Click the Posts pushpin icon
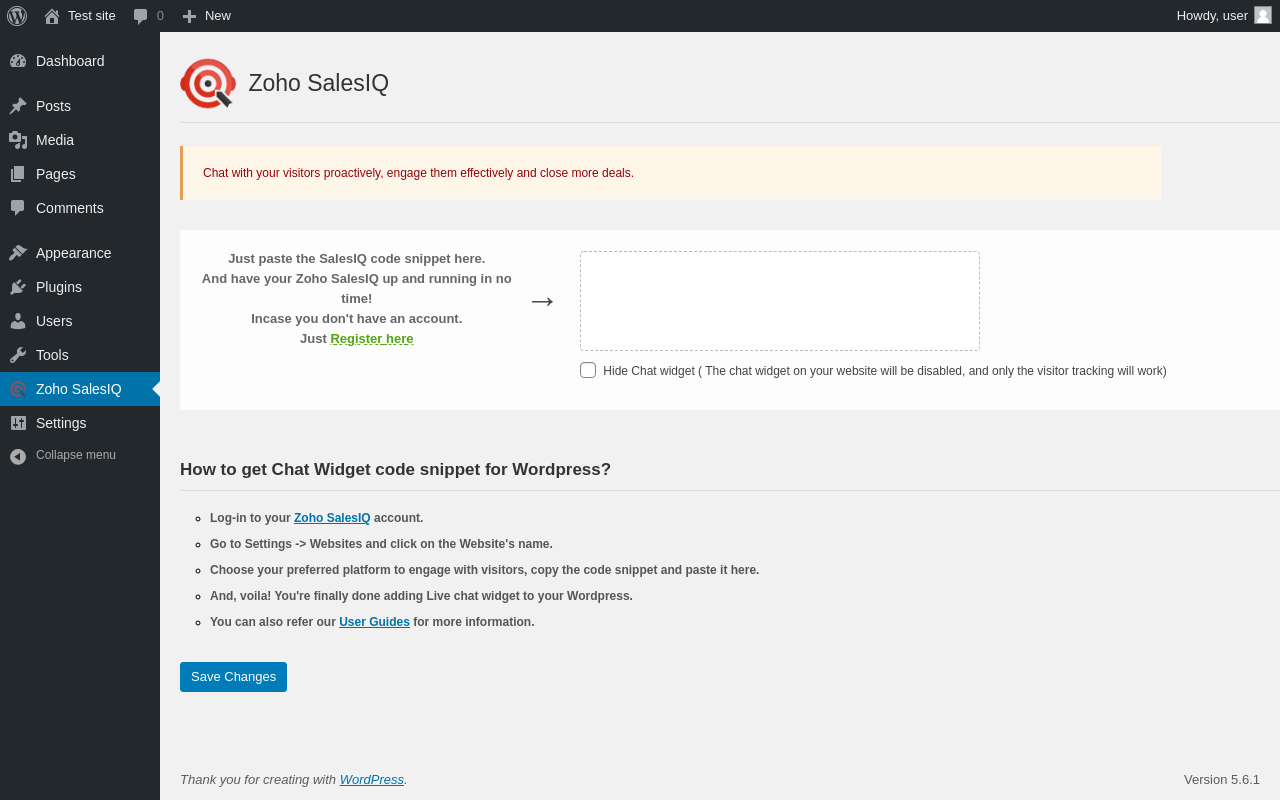1280x800 pixels. coord(18,106)
